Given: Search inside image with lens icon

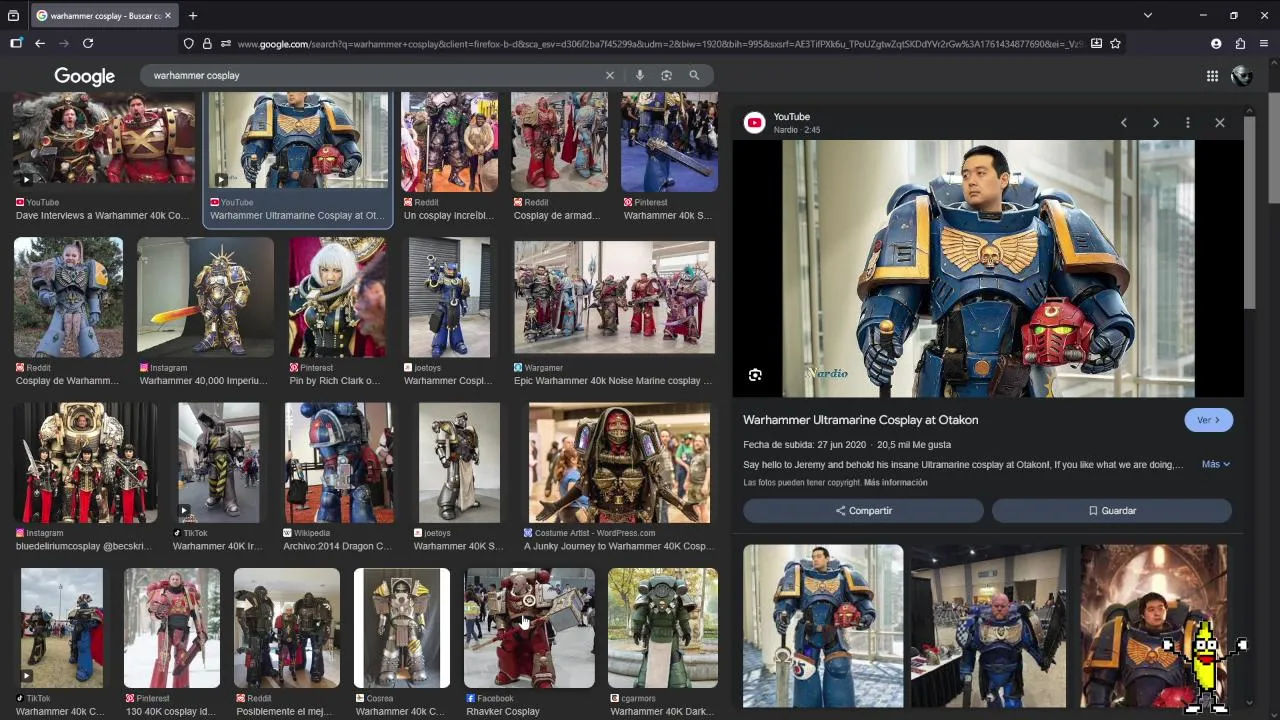Looking at the screenshot, I should click(x=755, y=375).
